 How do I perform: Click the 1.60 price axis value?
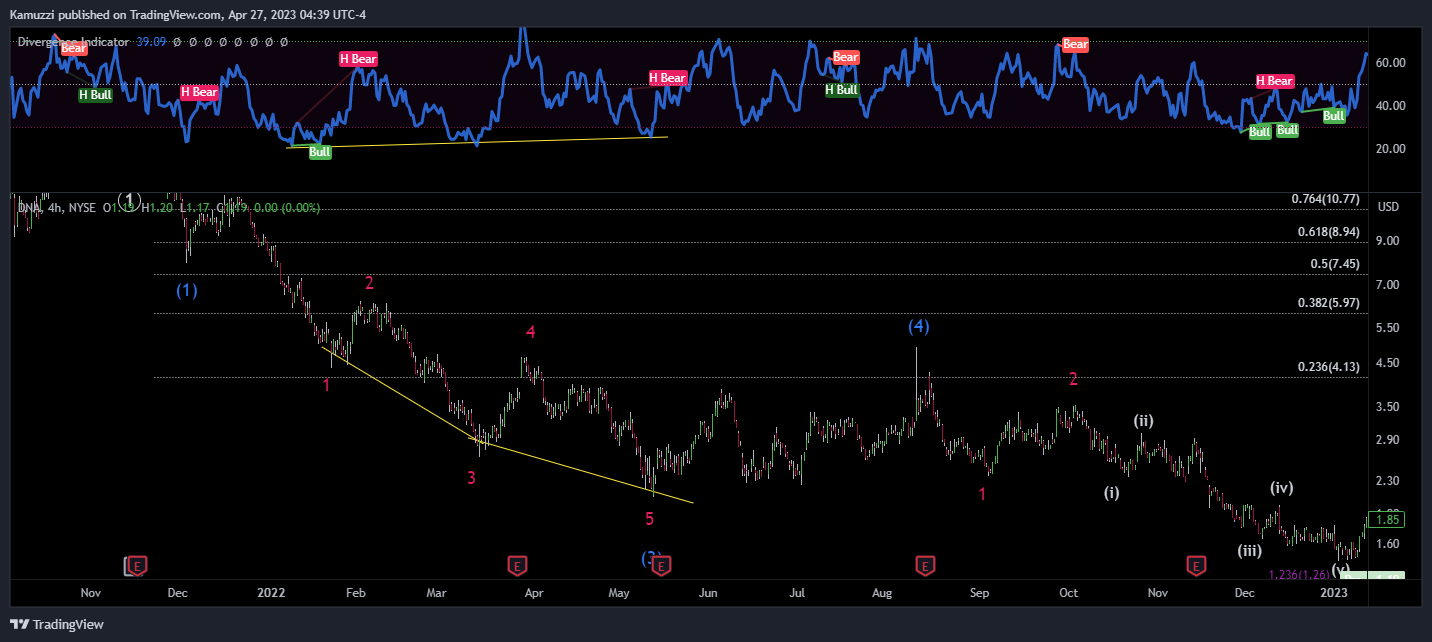coord(1388,544)
